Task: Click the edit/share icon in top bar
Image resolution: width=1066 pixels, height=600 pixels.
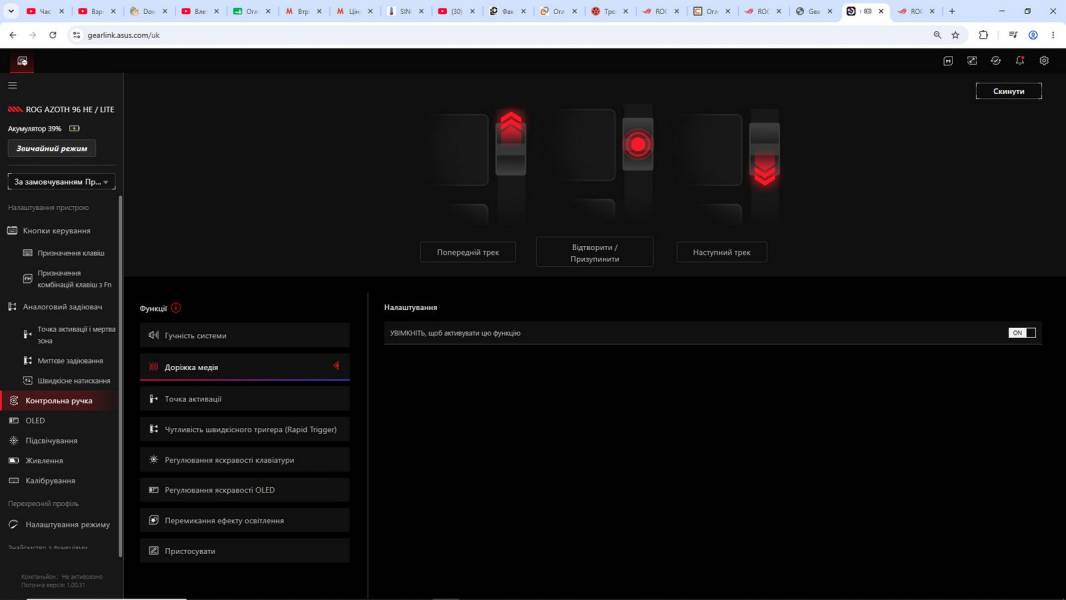Action: pyautogui.click(x=972, y=60)
